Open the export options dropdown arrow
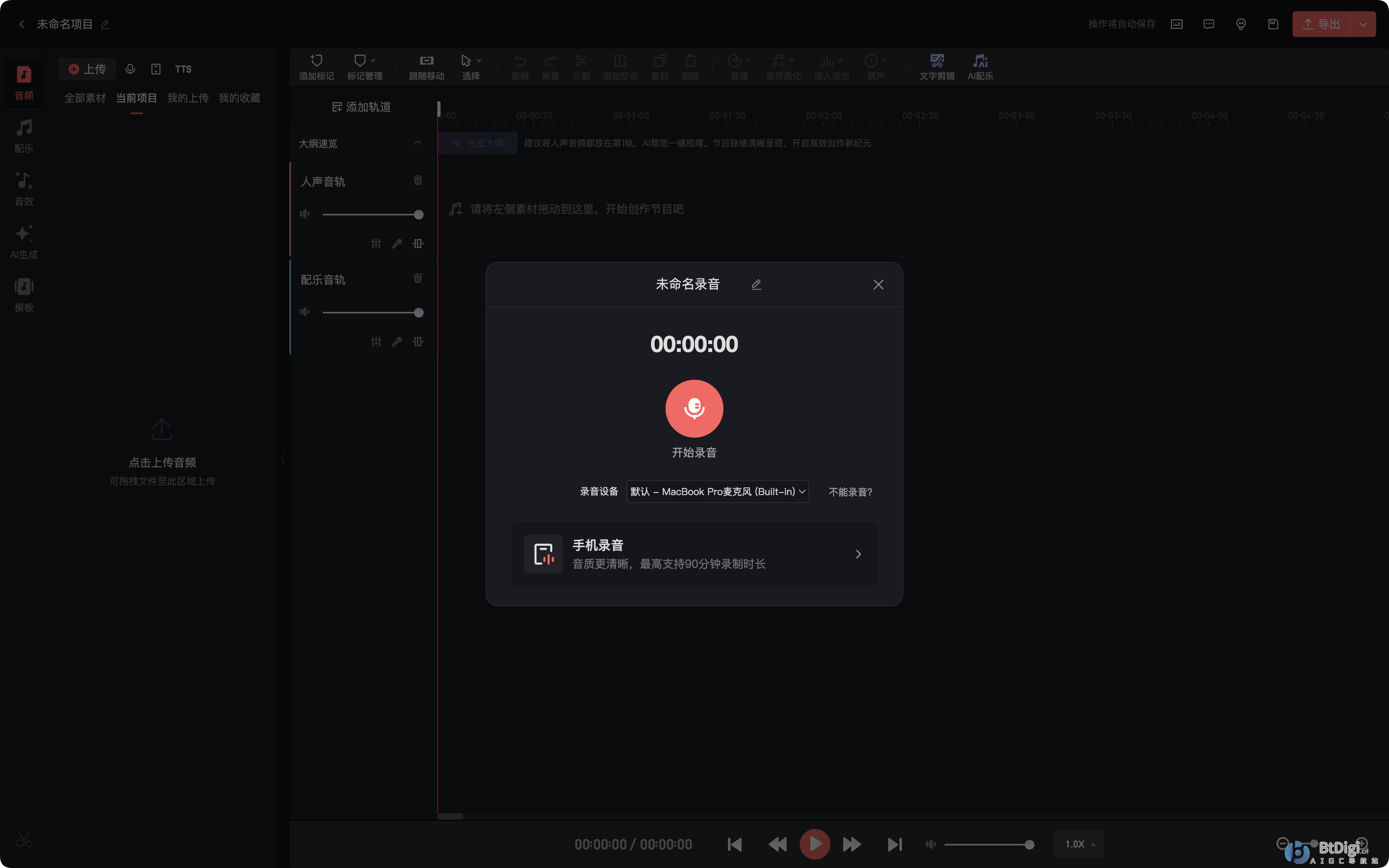Image resolution: width=1389 pixels, height=868 pixels. 1363,24
